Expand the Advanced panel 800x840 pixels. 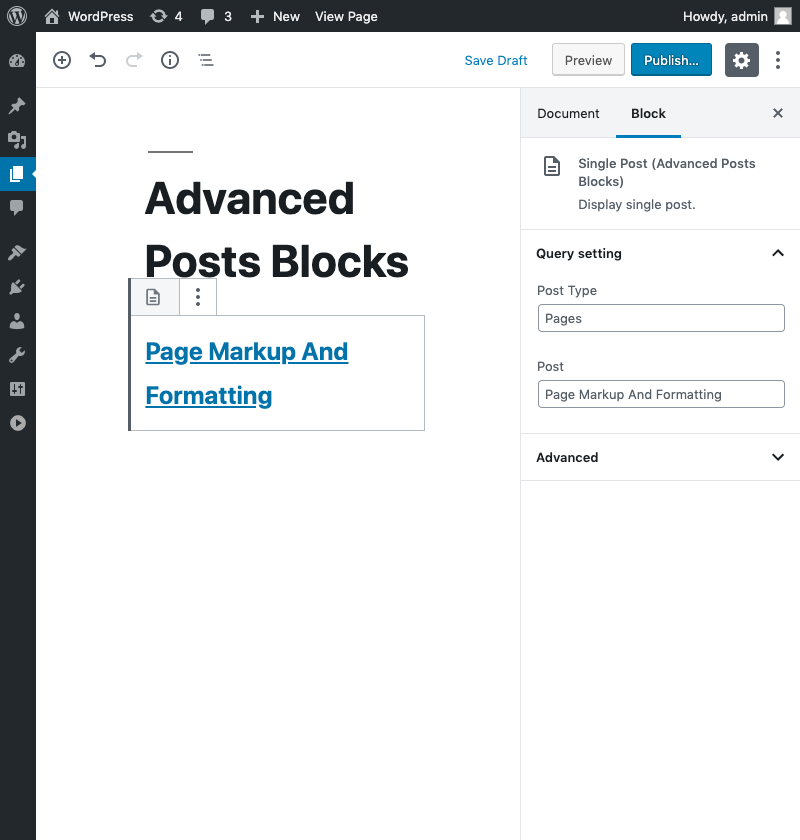[660, 458]
